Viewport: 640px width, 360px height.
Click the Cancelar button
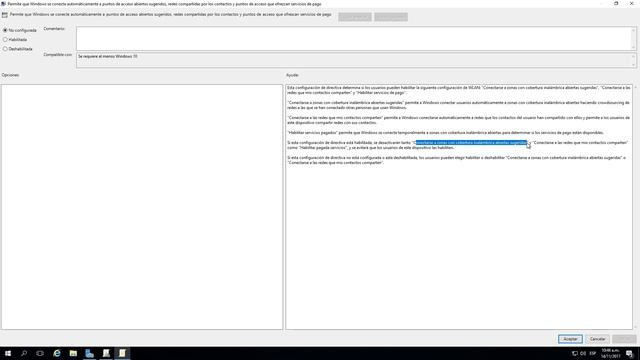point(598,339)
